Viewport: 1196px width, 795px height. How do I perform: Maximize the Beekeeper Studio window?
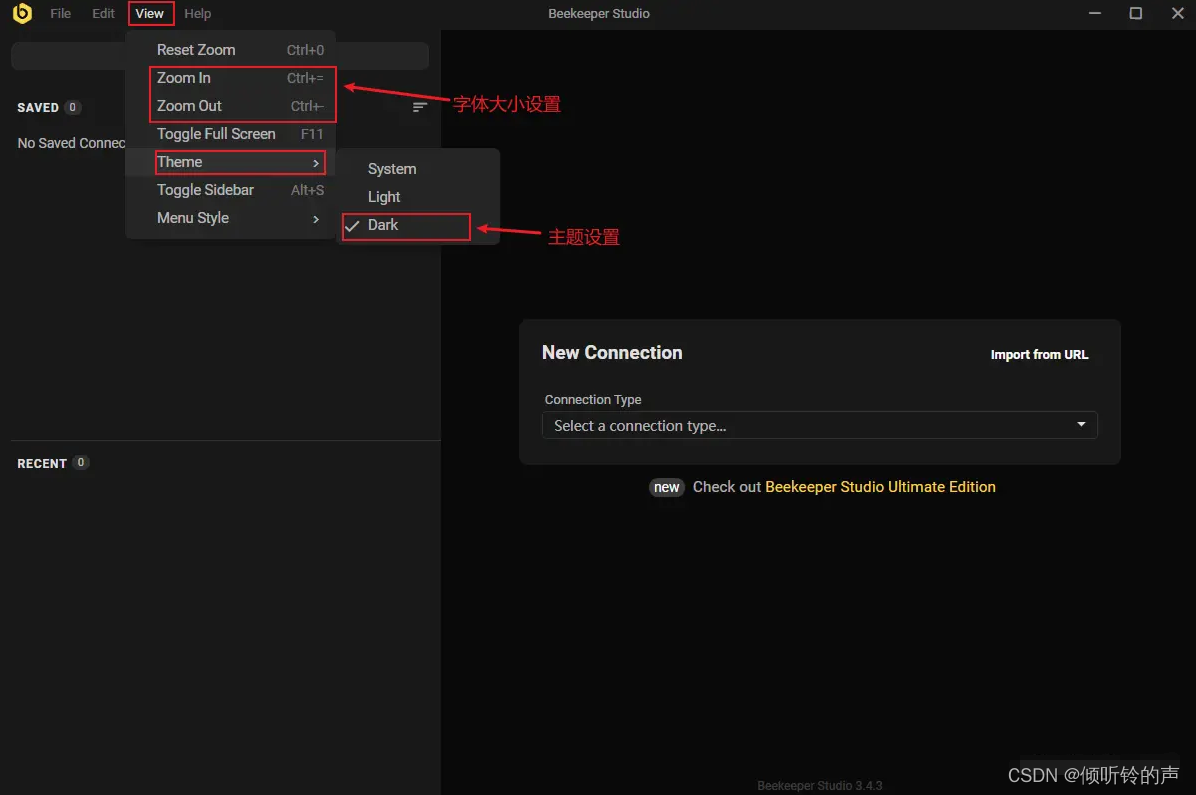pyautogui.click(x=1136, y=13)
